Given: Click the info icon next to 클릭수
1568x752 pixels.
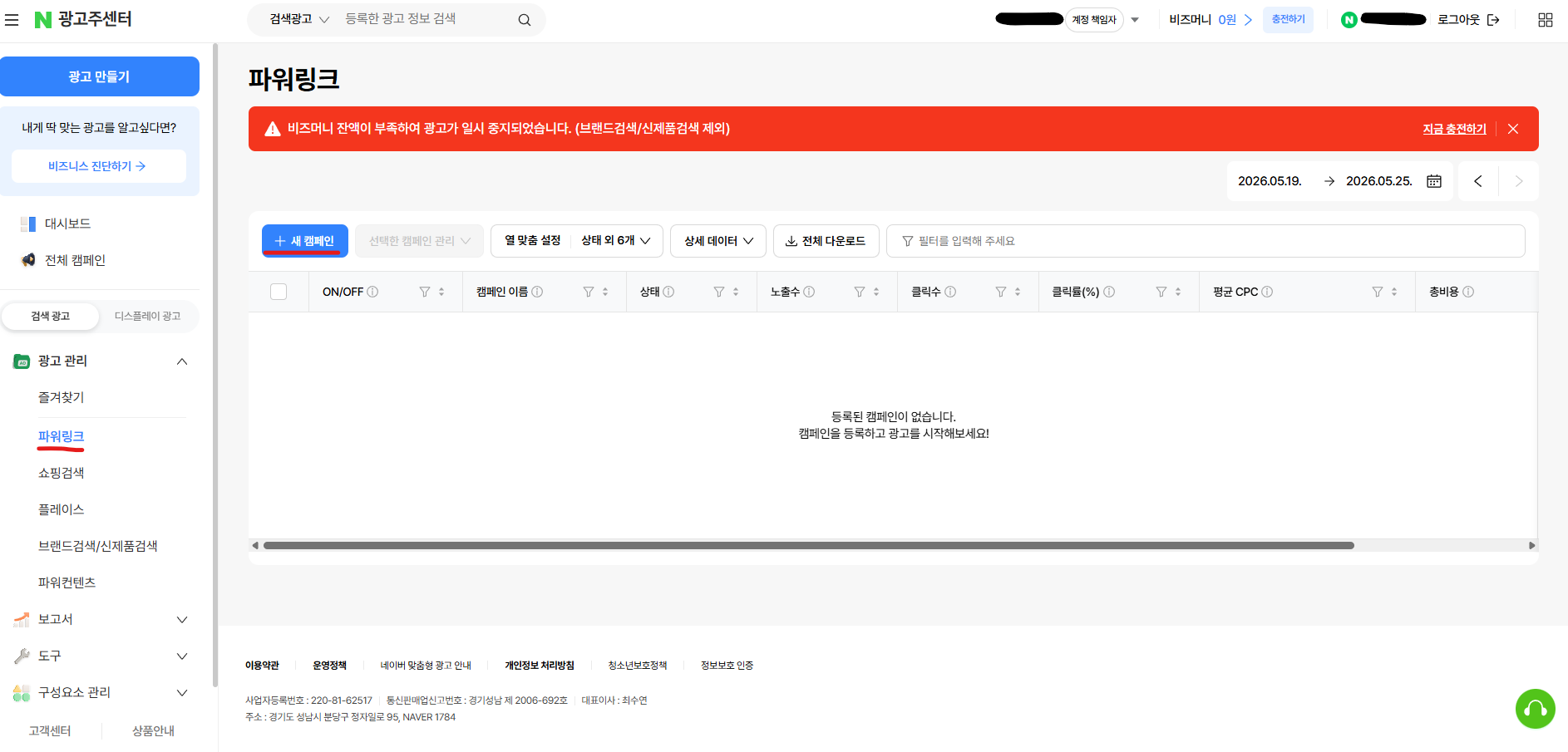Looking at the screenshot, I should coord(950,292).
